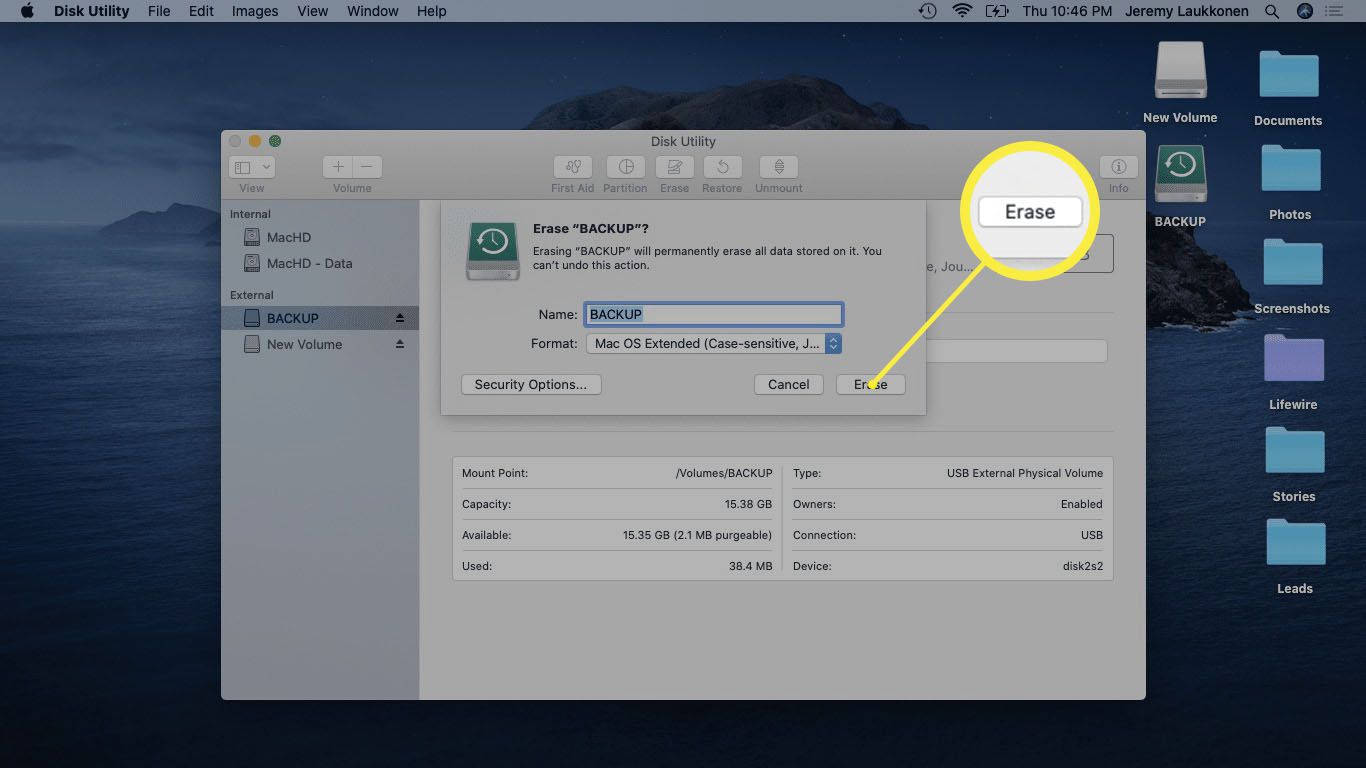1366x768 pixels.
Task: Click the Thu 10:46 PM clock
Action: (x=1068, y=11)
